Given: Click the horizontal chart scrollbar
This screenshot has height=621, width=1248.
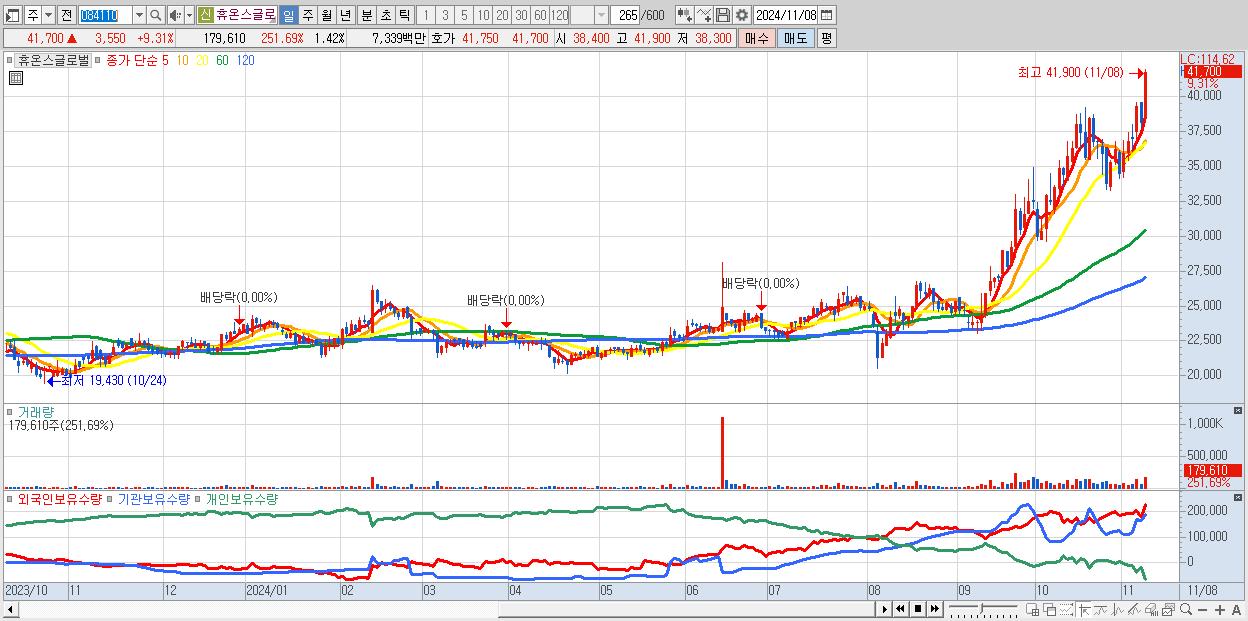Looking at the screenshot, I should (x=438, y=609).
